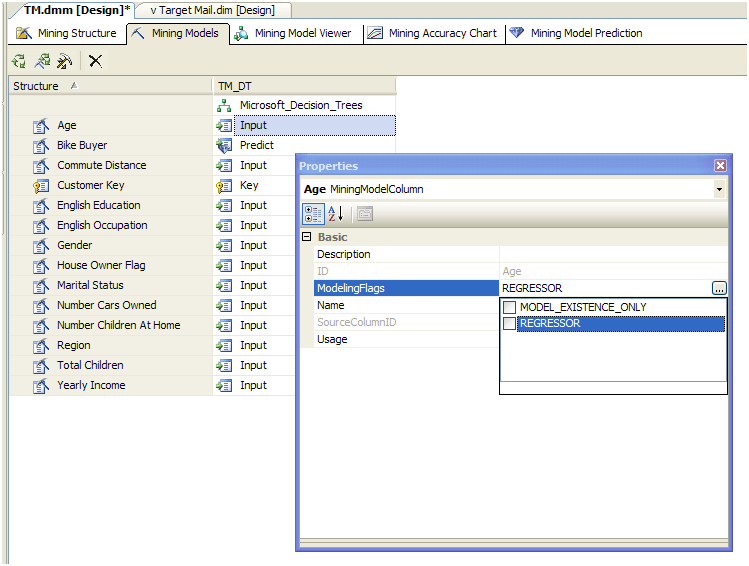Click the Bike Buyer Predict usage icon
Image resolution: width=749 pixels, height=566 pixels.
click(x=225, y=145)
